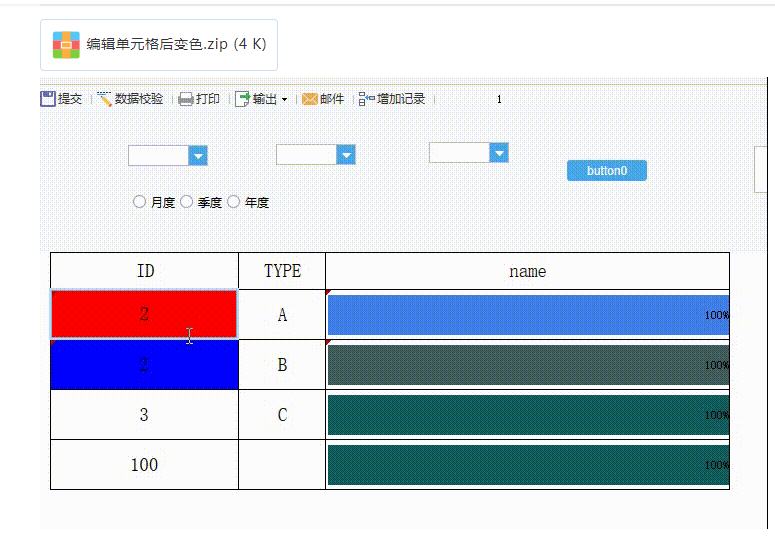This screenshot has width=775, height=544.
Task: Select the 年度 radio button
Action: pyautogui.click(x=233, y=202)
